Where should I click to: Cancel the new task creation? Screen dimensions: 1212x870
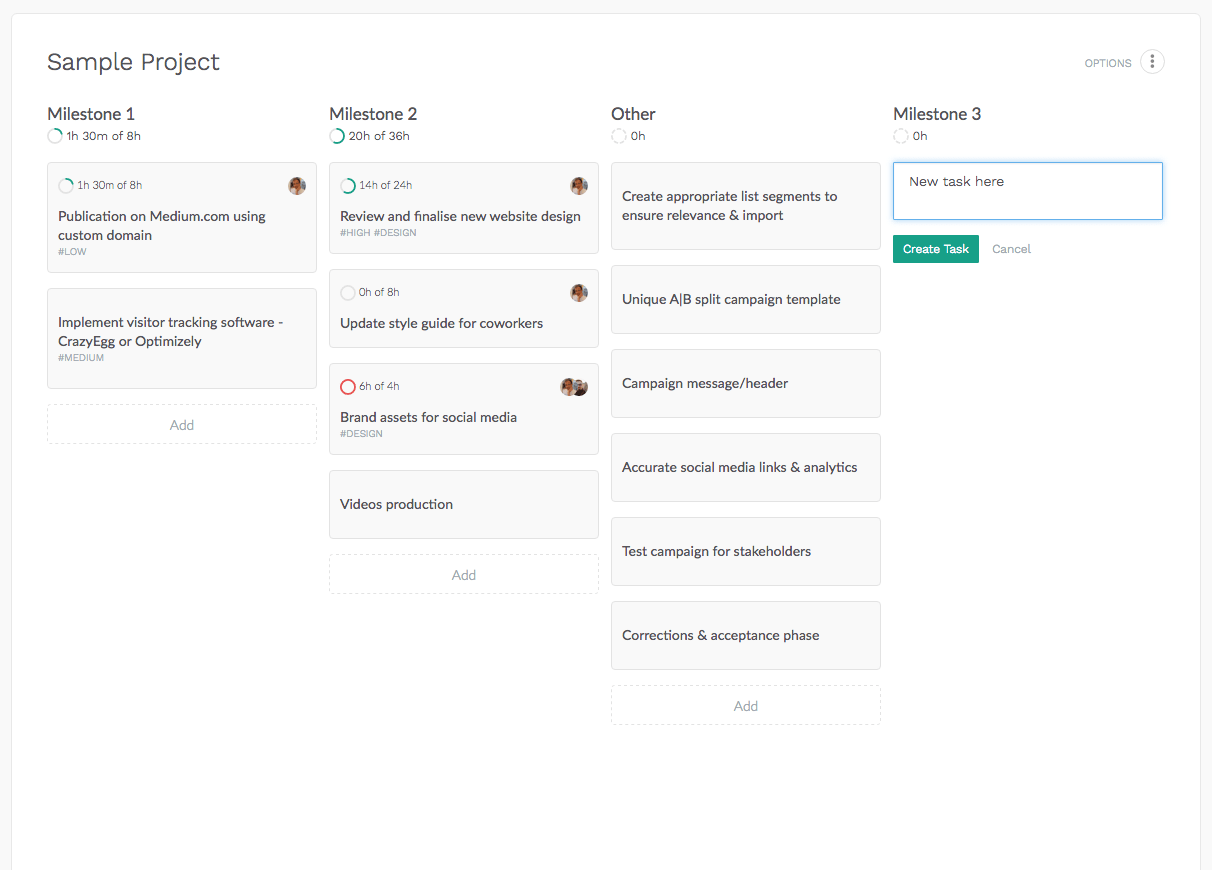1011,249
